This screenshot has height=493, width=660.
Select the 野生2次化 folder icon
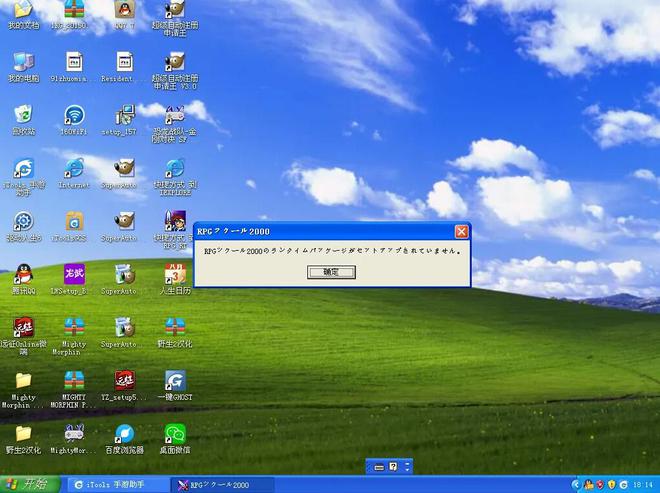[24, 439]
